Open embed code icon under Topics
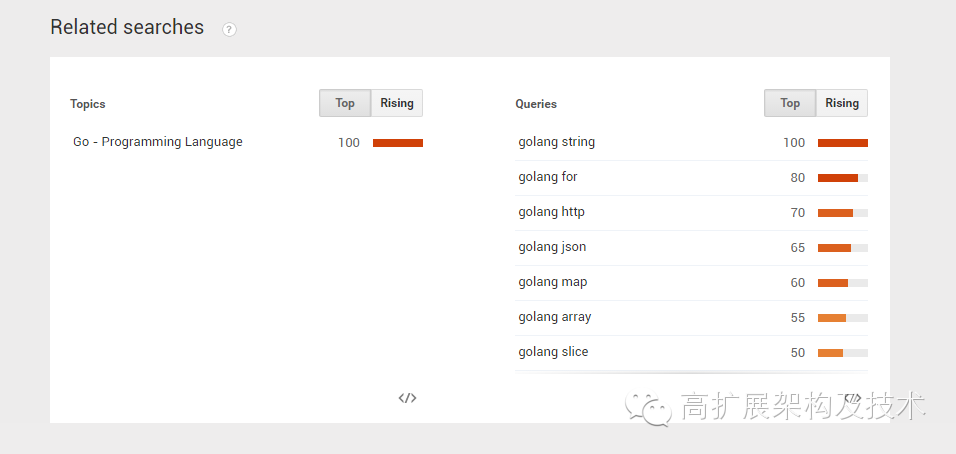This screenshot has height=454, width=956. coord(407,398)
